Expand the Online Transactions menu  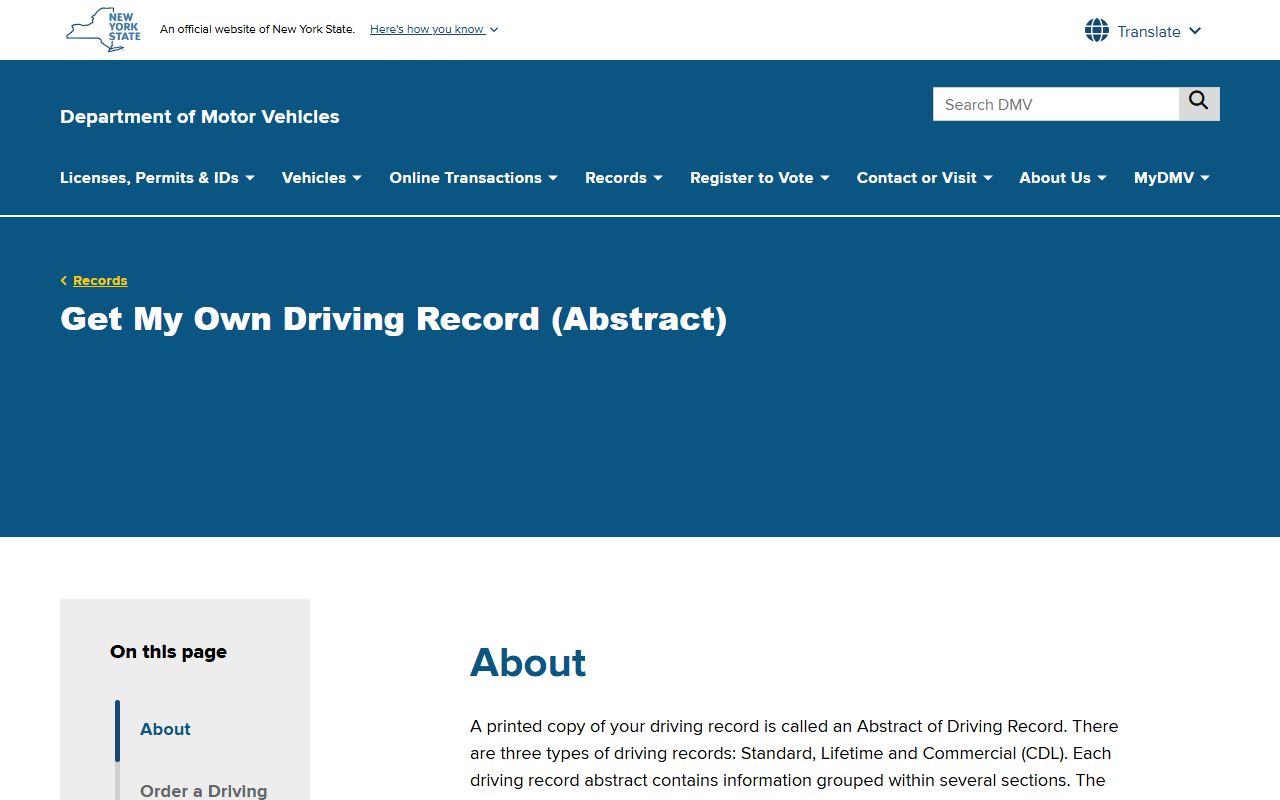473,178
